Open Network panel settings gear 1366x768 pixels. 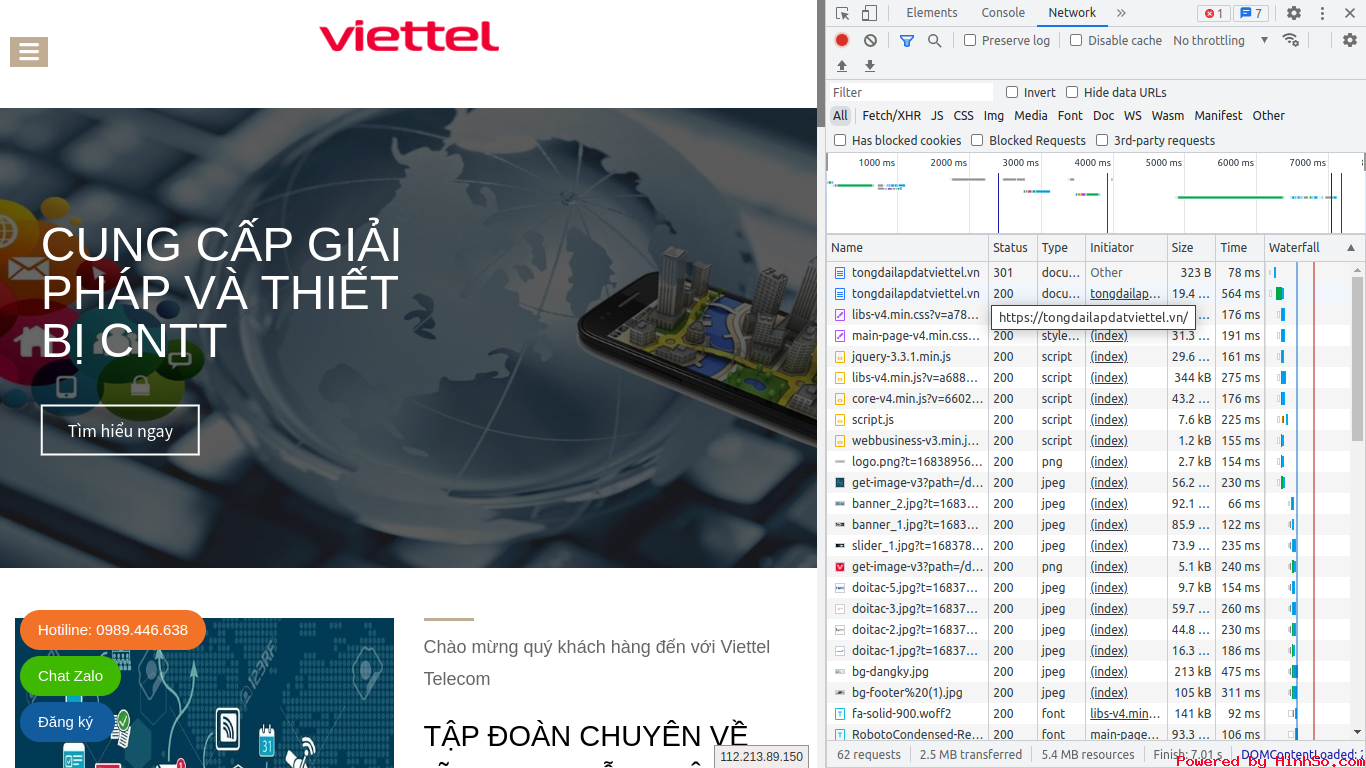click(x=1350, y=40)
